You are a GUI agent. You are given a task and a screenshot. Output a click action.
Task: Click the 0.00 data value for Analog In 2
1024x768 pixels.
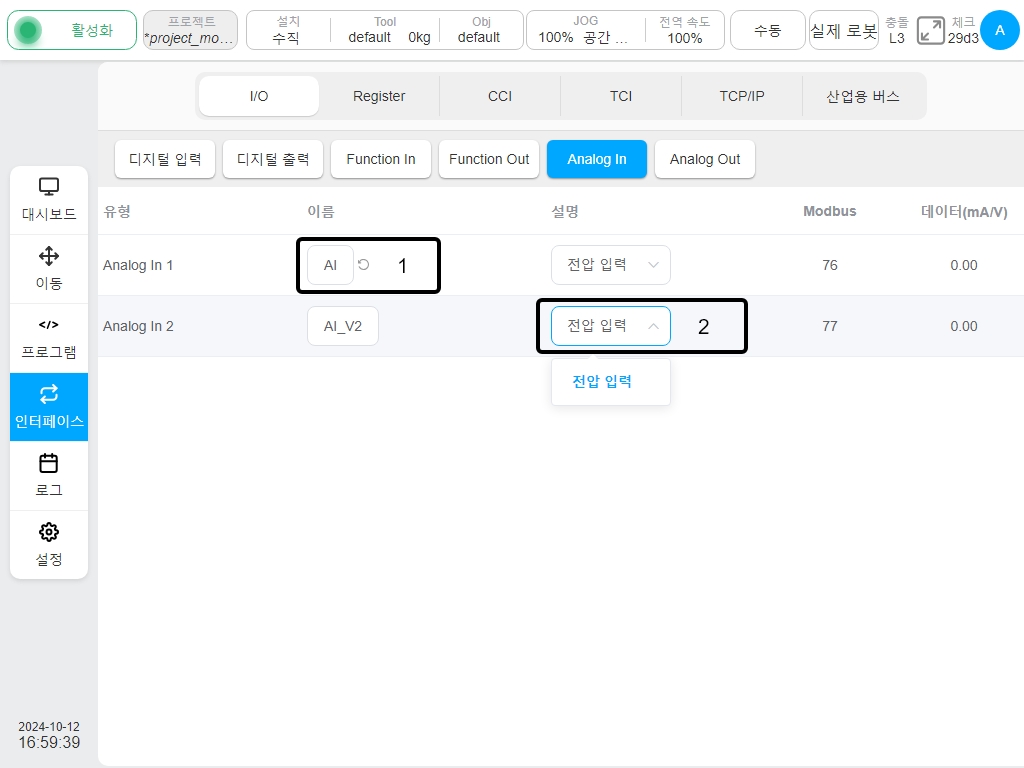click(964, 326)
